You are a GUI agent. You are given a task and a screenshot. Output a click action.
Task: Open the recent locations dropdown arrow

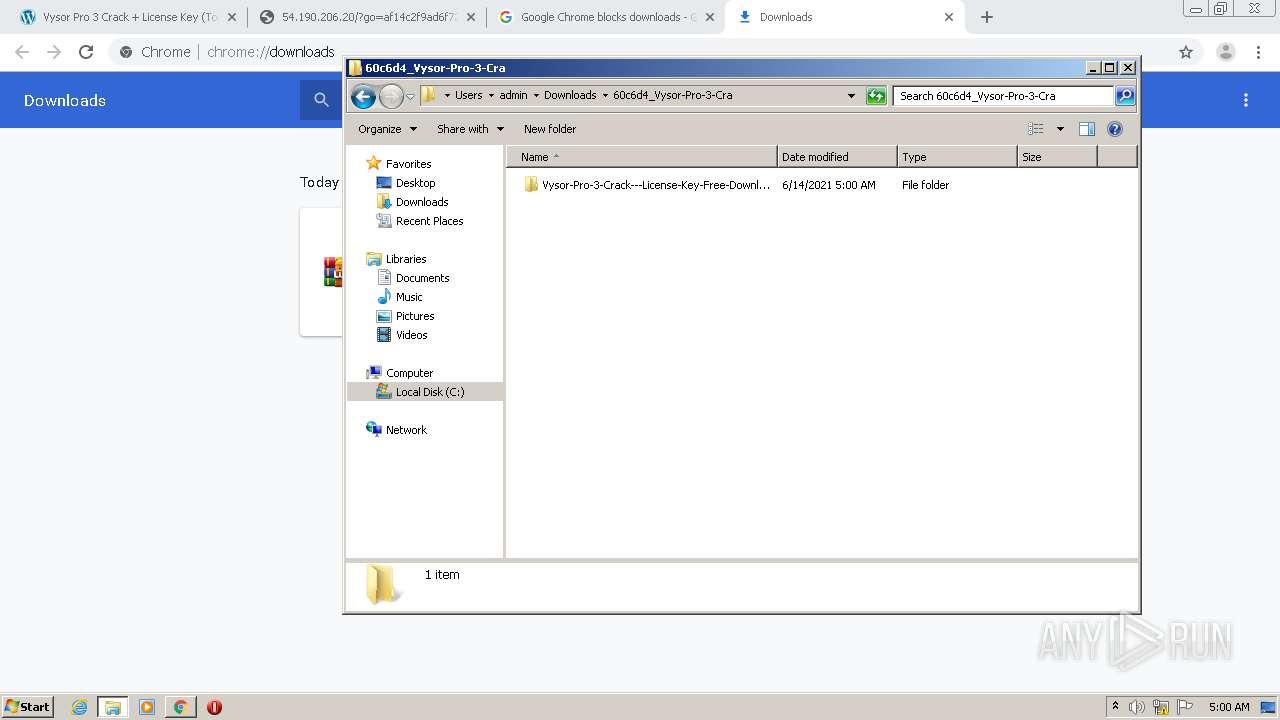coord(410,96)
